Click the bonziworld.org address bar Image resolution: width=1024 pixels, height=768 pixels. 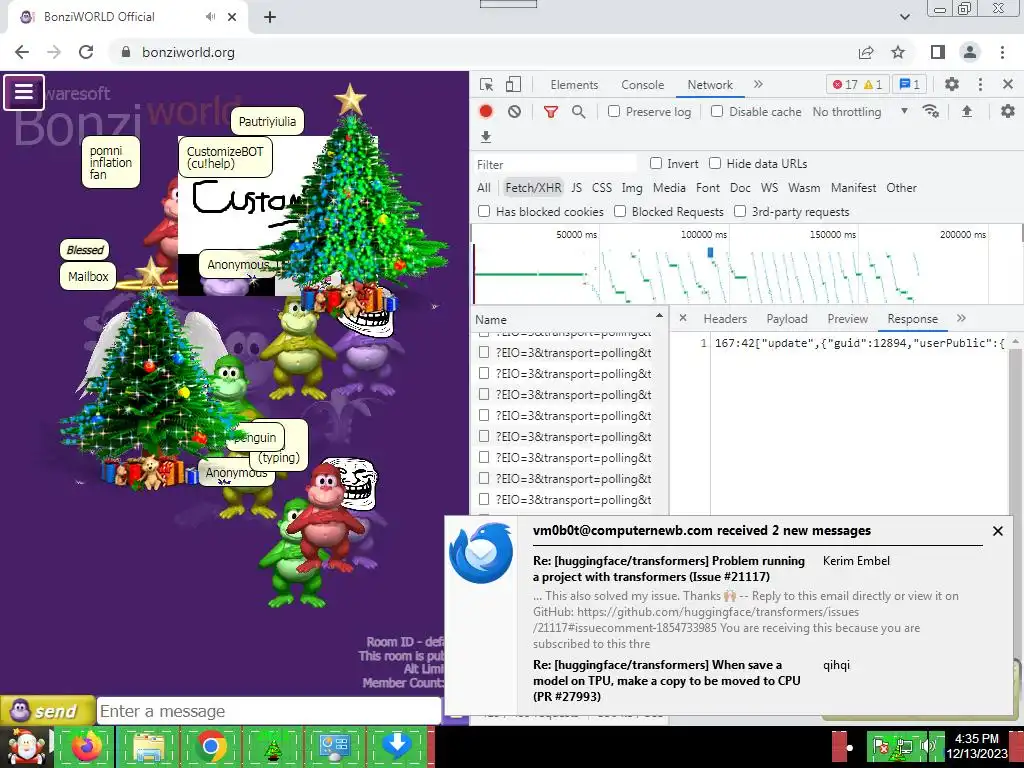click(483, 52)
